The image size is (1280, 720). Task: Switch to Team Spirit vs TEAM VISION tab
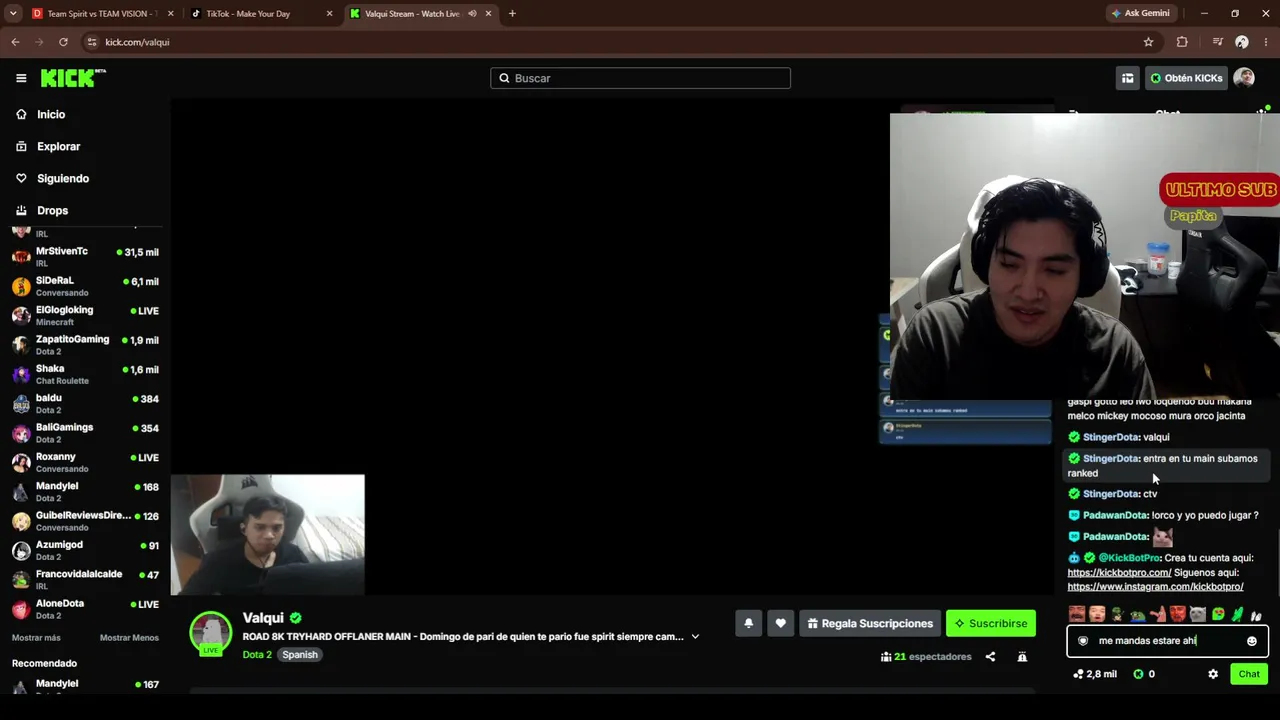pos(103,14)
